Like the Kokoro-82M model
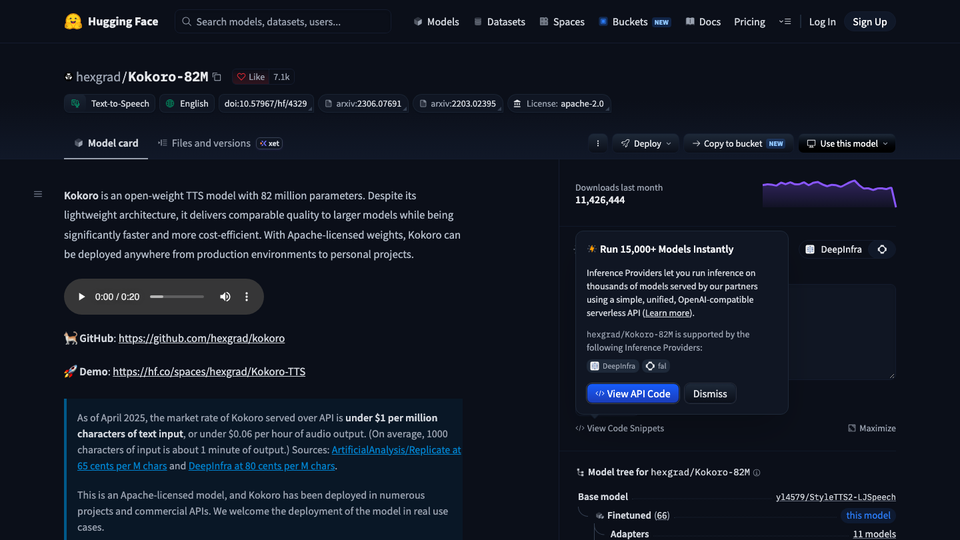The image size is (960, 540). coord(251,77)
